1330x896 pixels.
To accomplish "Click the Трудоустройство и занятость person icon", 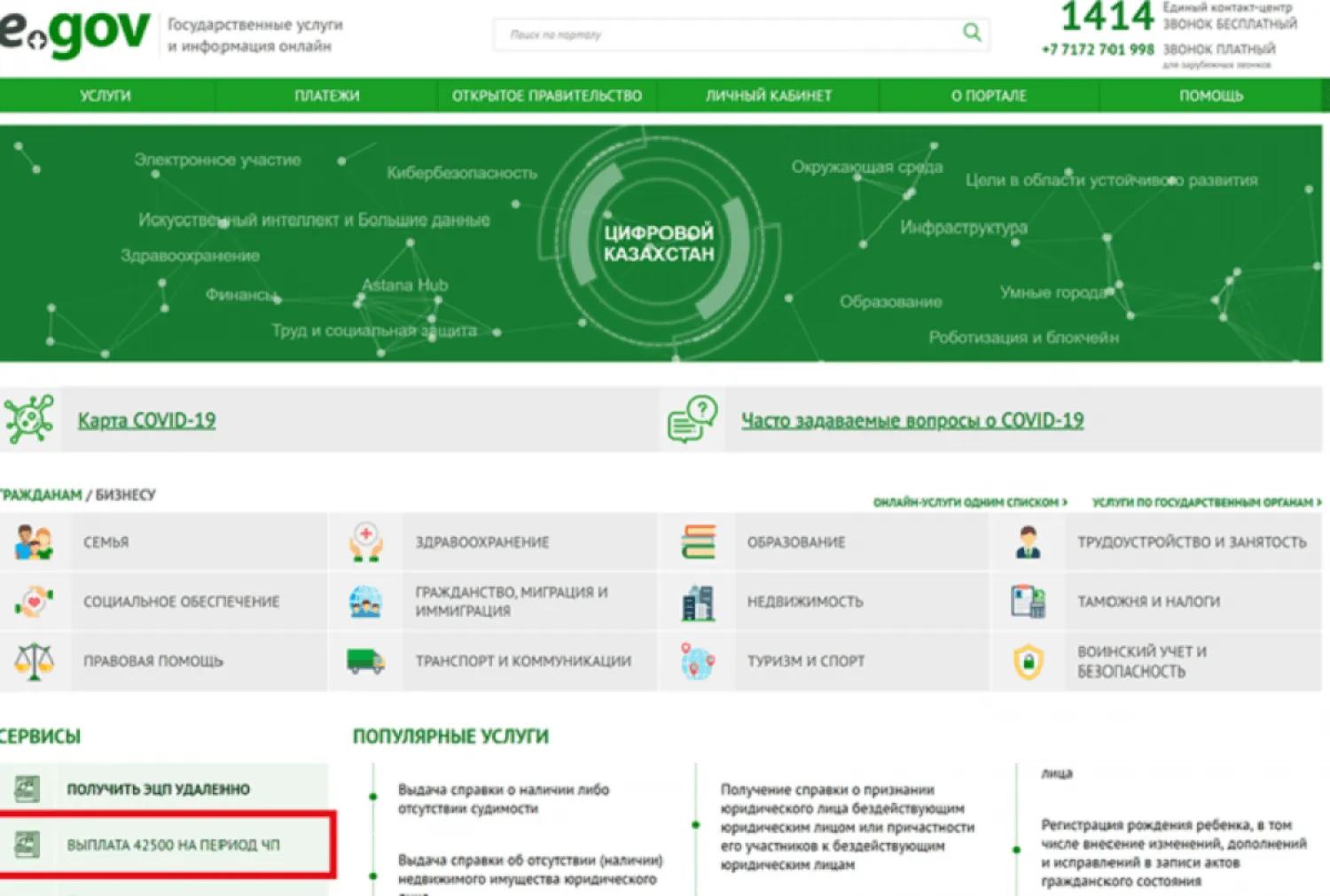I will pos(1029,541).
